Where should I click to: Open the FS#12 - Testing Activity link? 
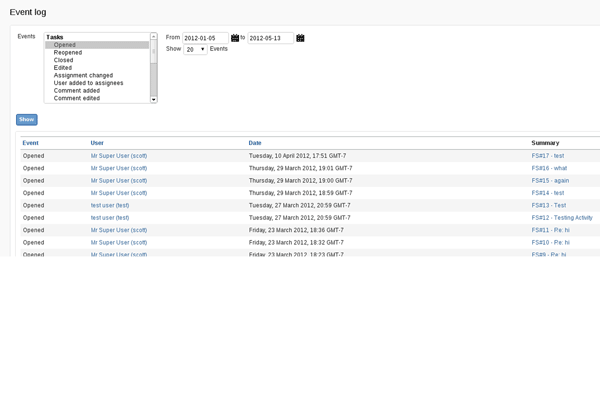[562, 217]
